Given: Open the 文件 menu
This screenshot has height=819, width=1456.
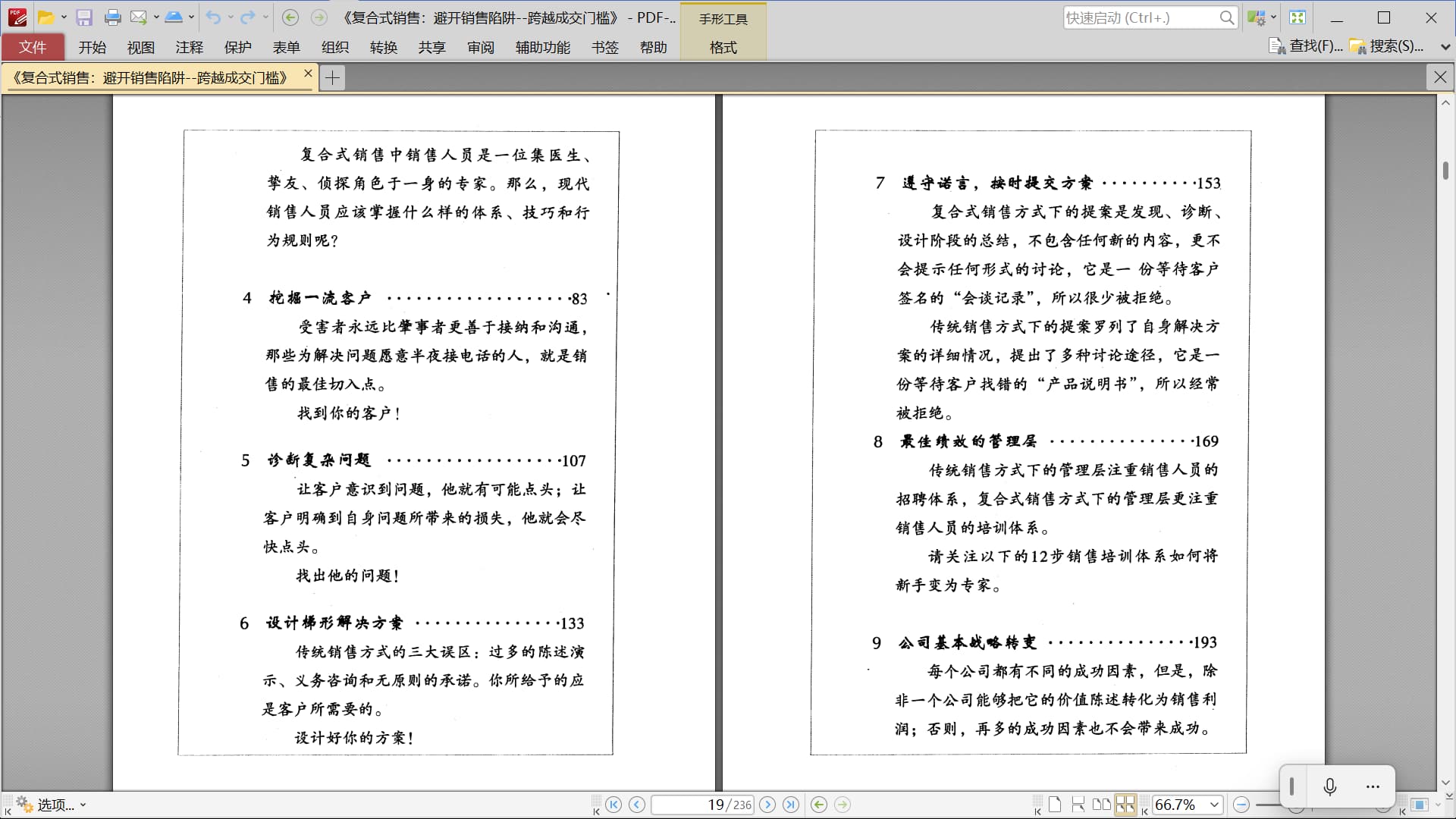Looking at the screenshot, I should tap(33, 47).
